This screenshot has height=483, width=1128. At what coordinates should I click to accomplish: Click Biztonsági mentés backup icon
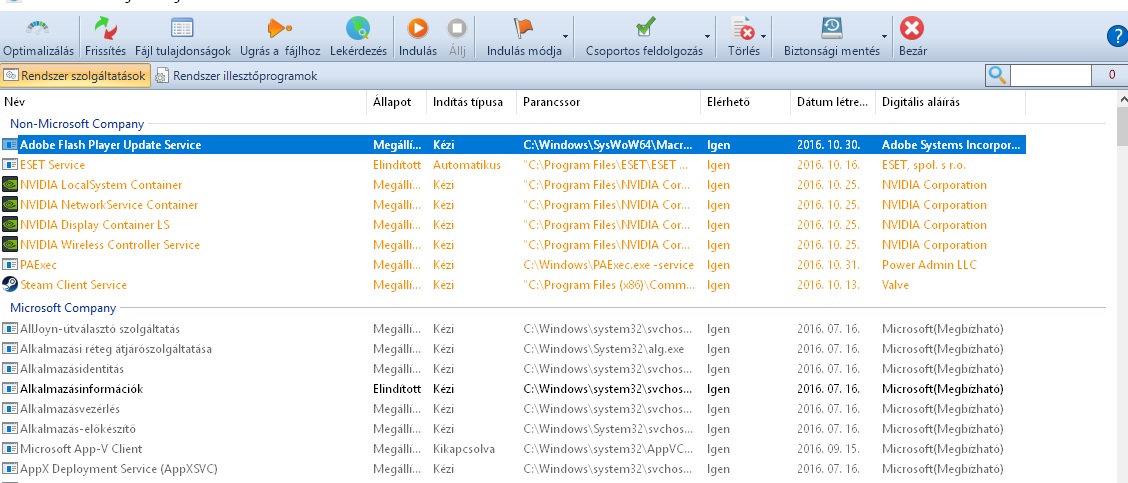tap(832, 29)
